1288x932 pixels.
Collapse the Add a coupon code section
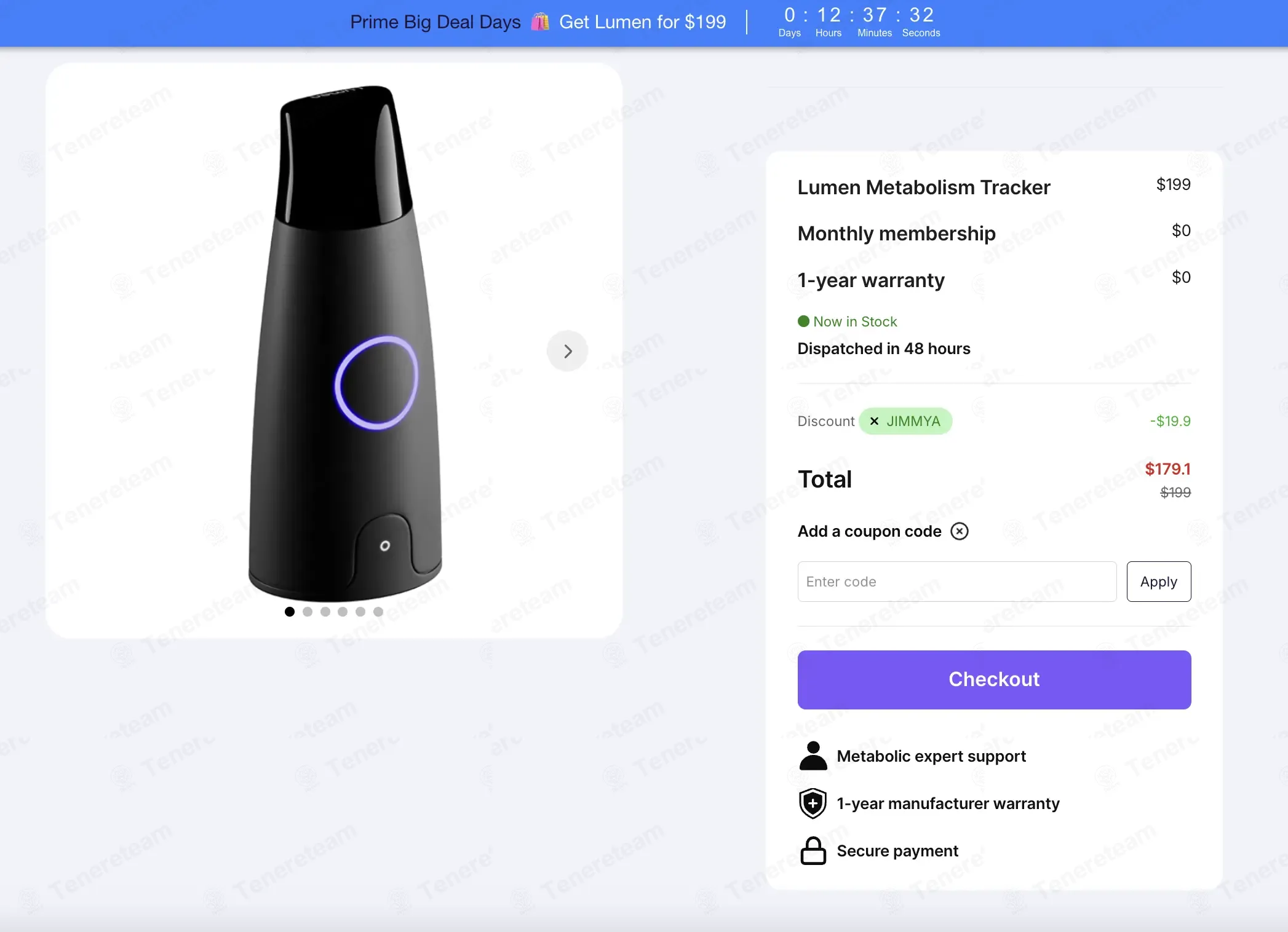pyautogui.click(x=960, y=531)
